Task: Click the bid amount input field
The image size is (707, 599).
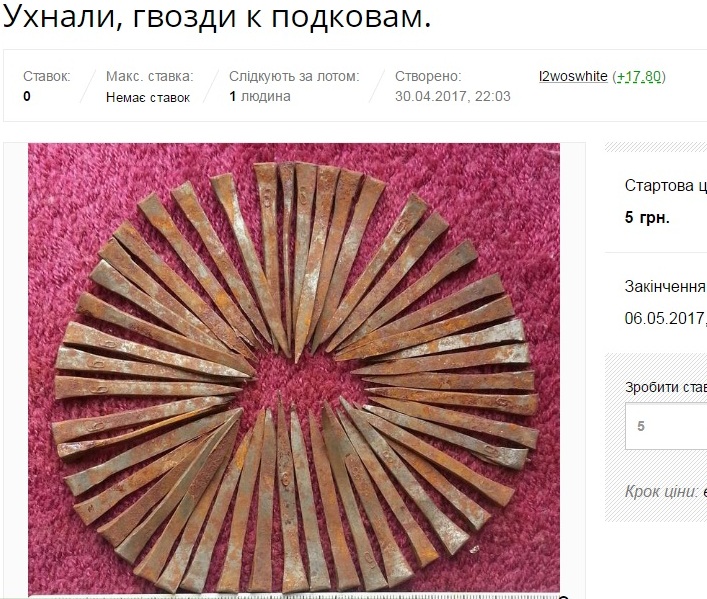Action: point(666,426)
